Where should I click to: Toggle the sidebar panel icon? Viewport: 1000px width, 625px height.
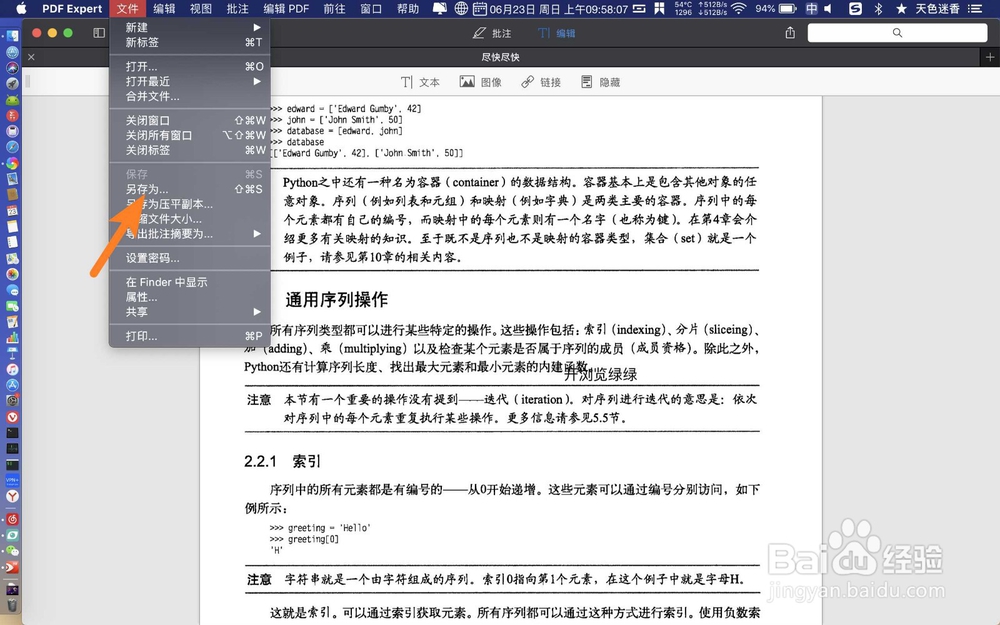tap(99, 33)
